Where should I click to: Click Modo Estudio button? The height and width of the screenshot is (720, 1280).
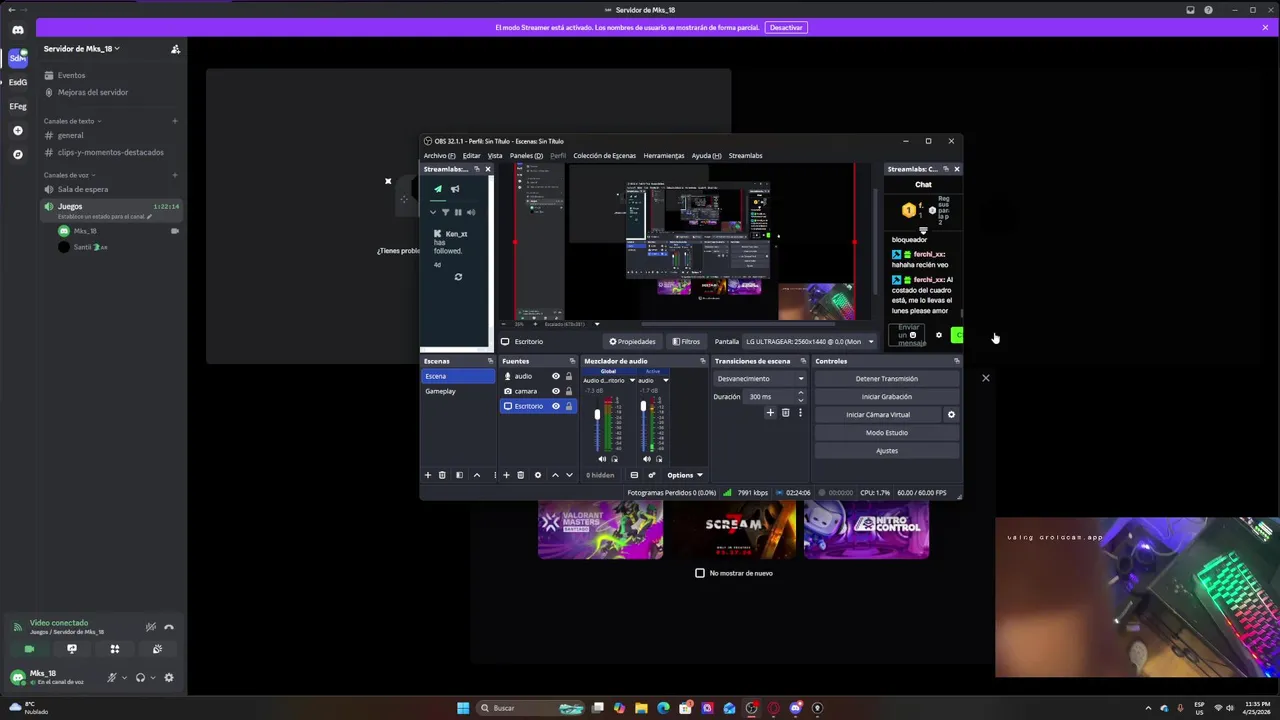pyautogui.click(x=886, y=433)
